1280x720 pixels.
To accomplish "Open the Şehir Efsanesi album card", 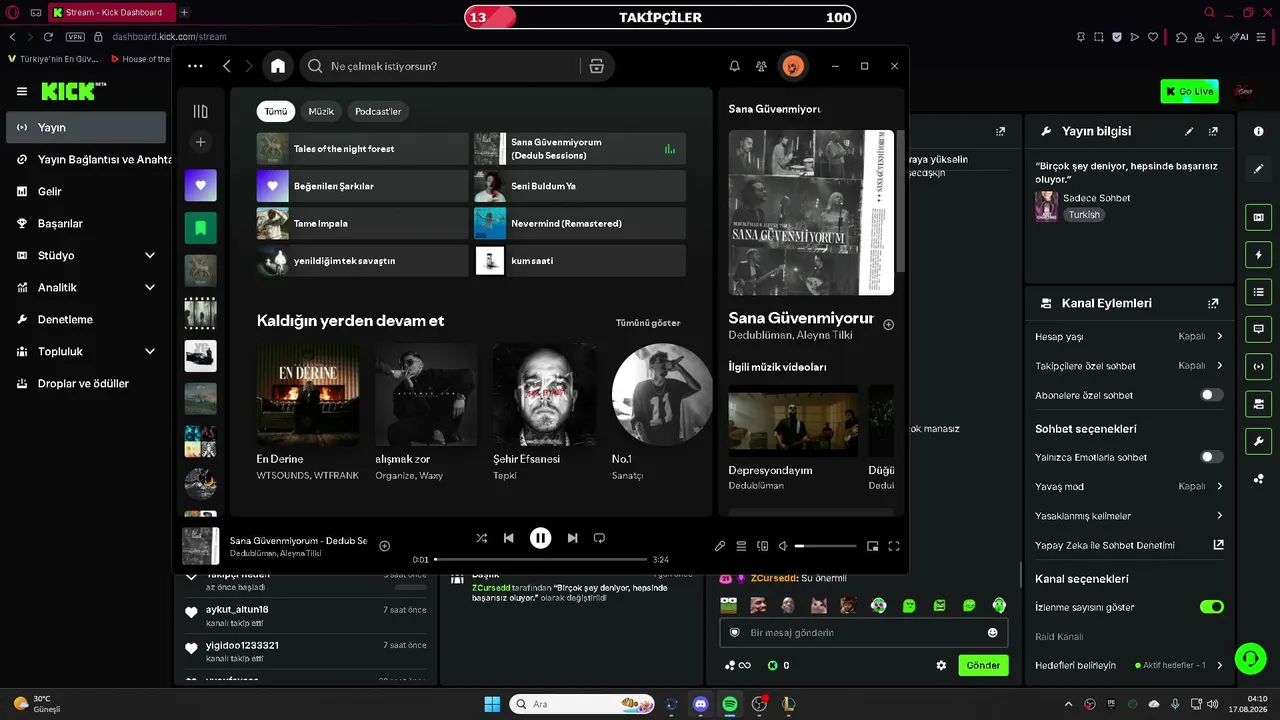I will pos(545,411).
